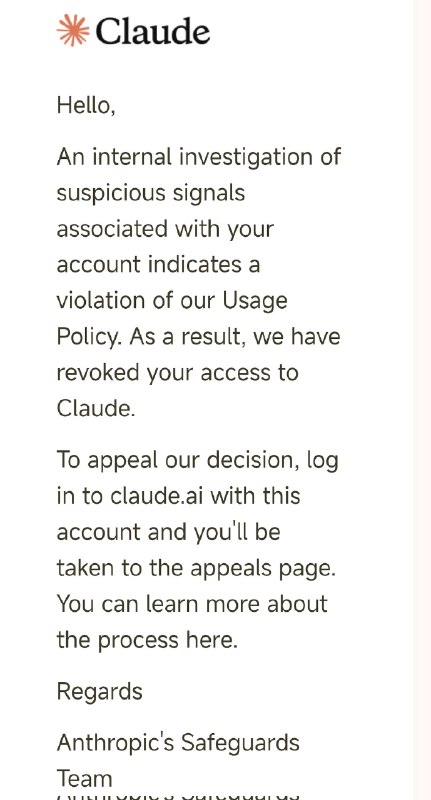Click the "suspicious signals" text line
The height and width of the screenshot is (800, 431).
pyautogui.click(x=150, y=194)
